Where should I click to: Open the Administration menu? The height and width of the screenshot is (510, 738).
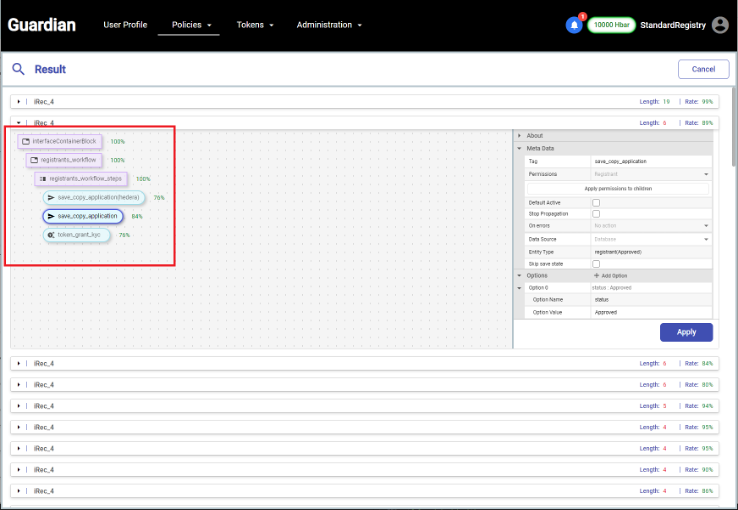[x=329, y=25]
